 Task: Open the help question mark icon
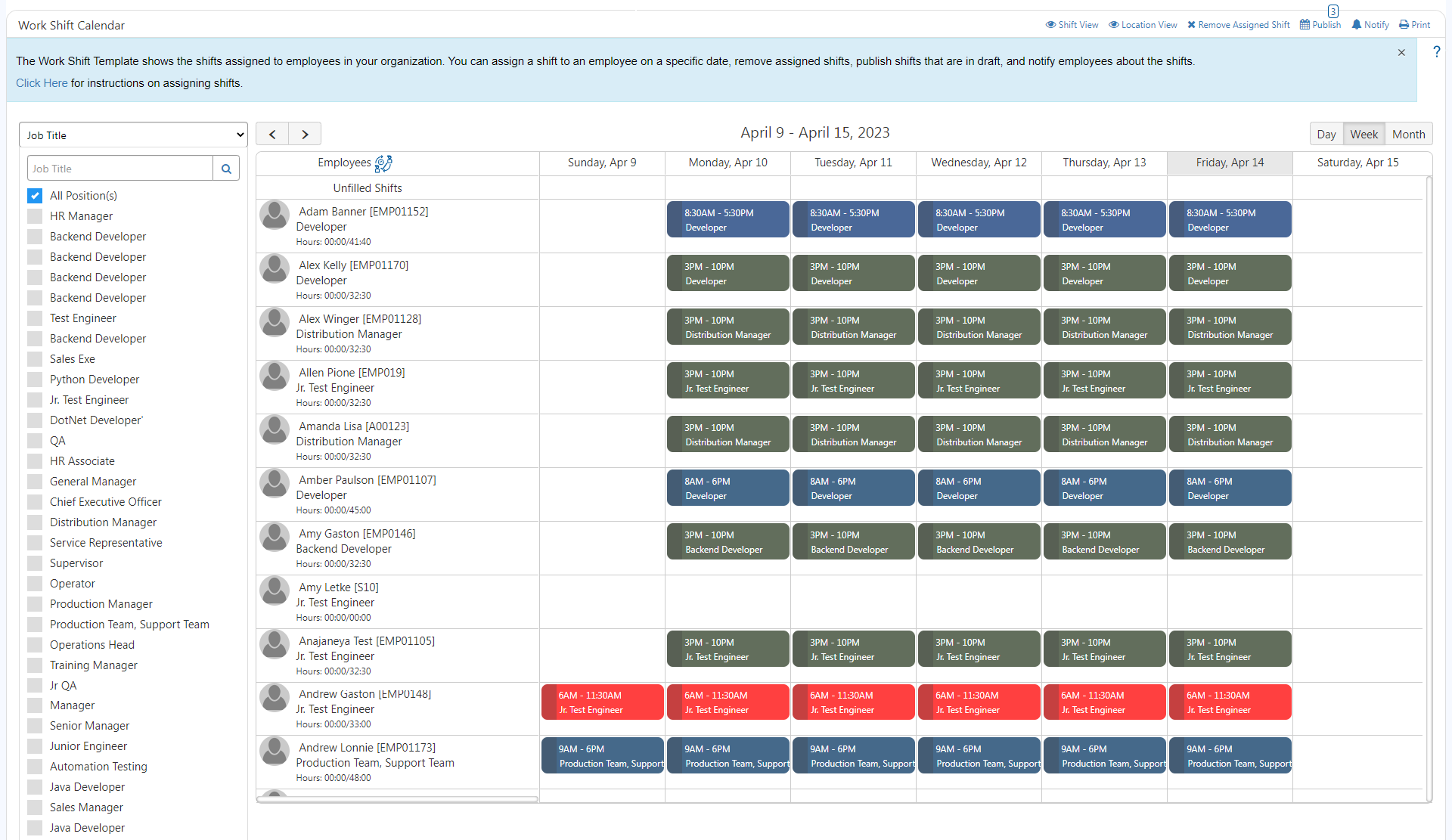[1436, 52]
